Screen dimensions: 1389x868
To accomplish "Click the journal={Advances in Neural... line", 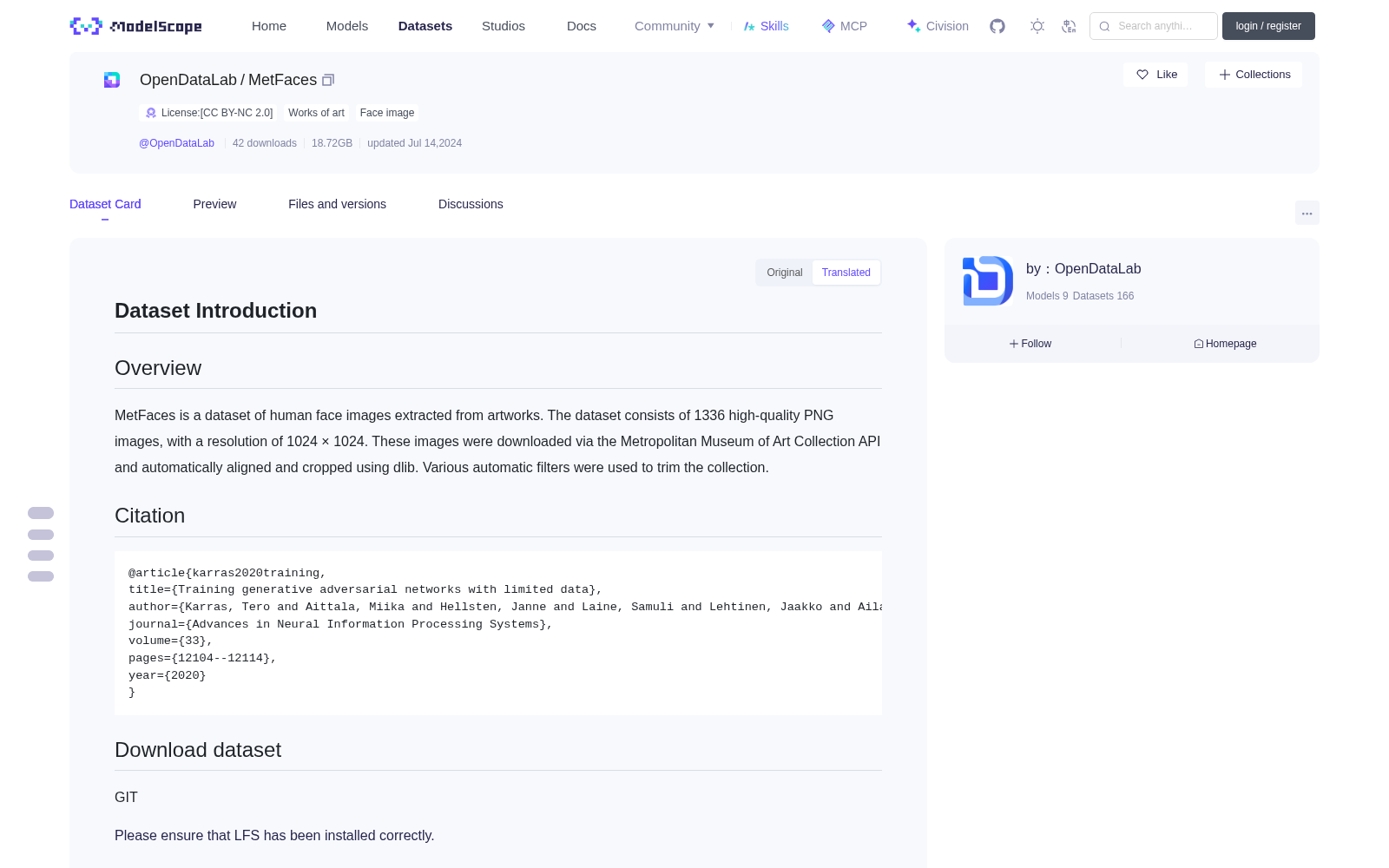I will point(340,624).
